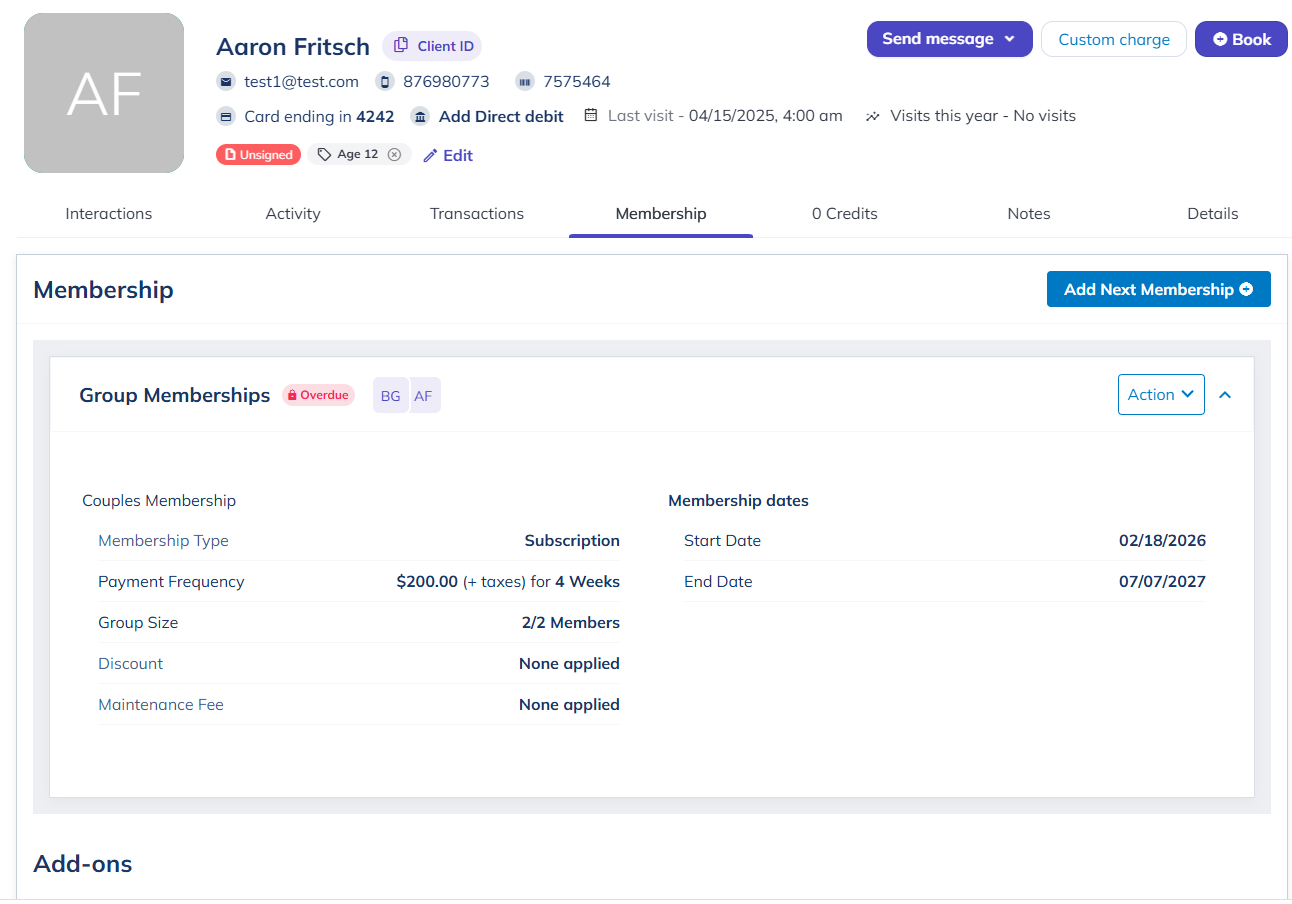This screenshot has width=1292, height=904.
Task: Click the number 7575464
Action: [x=577, y=82]
